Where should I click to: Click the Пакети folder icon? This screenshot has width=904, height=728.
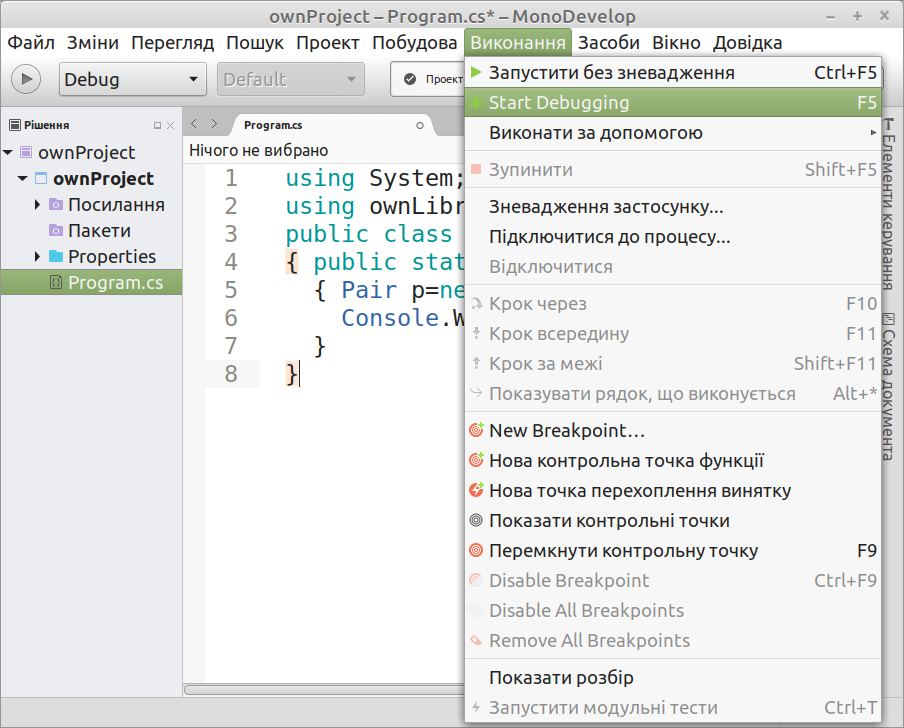(56, 230)
